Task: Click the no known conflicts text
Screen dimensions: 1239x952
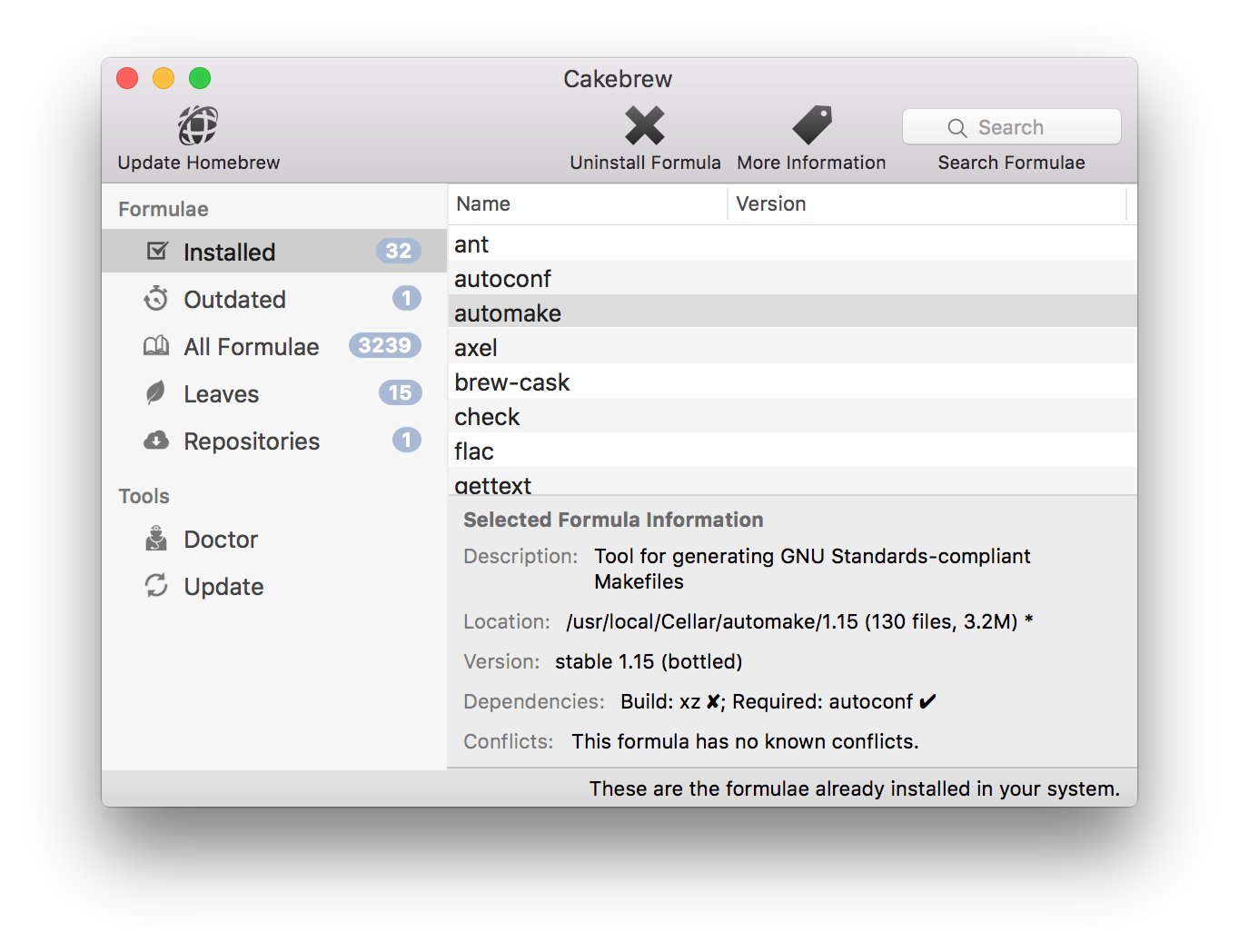Action: 745,742
